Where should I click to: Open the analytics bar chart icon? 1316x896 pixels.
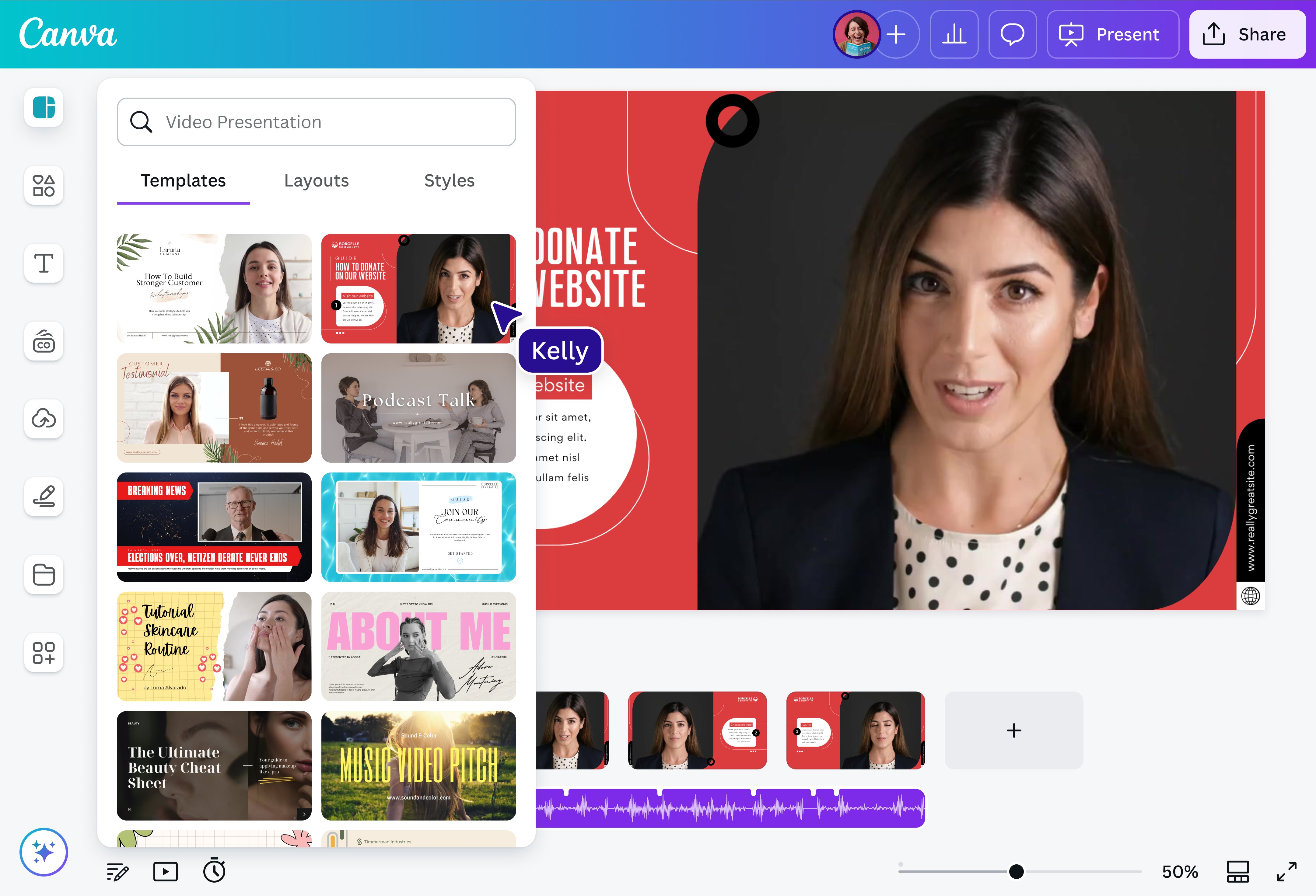click(954, 34)
